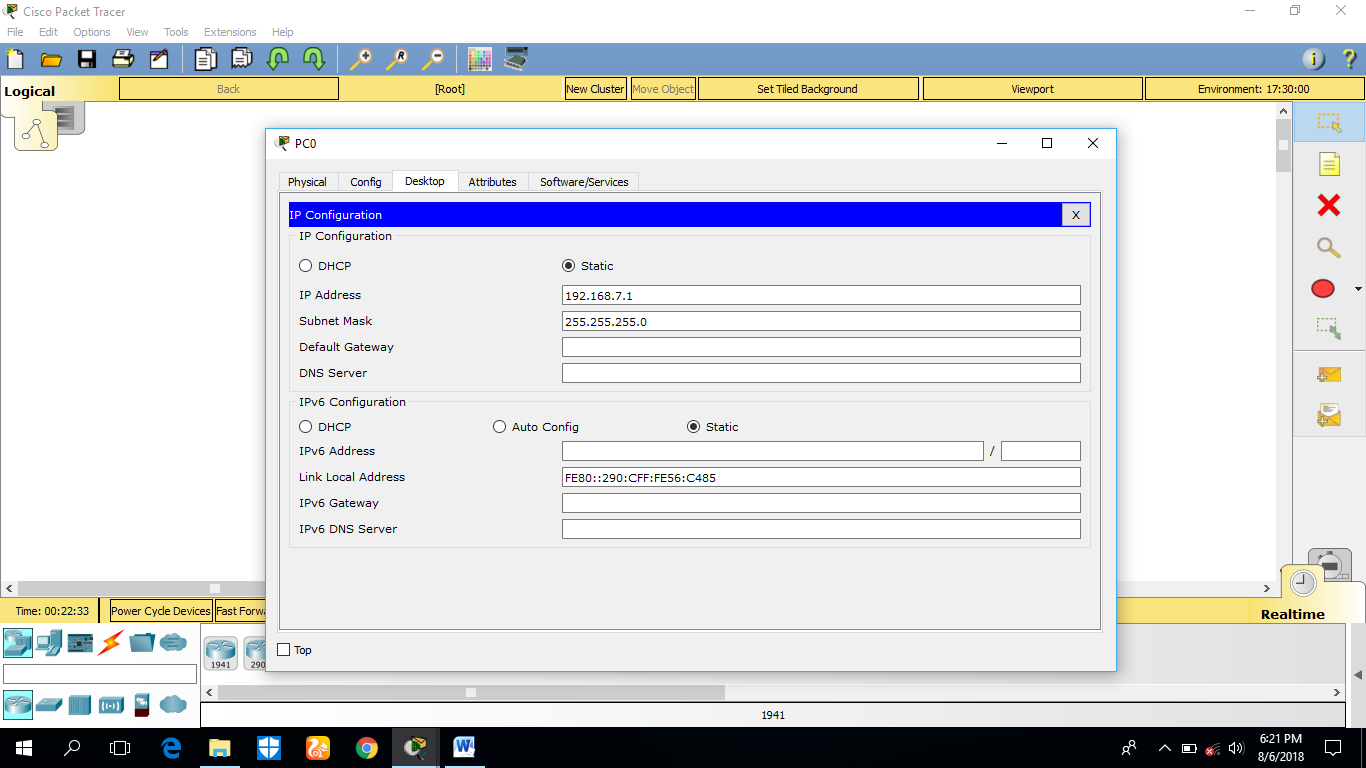Click the Set Tiled Background button
Image resolution: width=1366 pixels, height=768 pixels.
(x=807, y=88)
